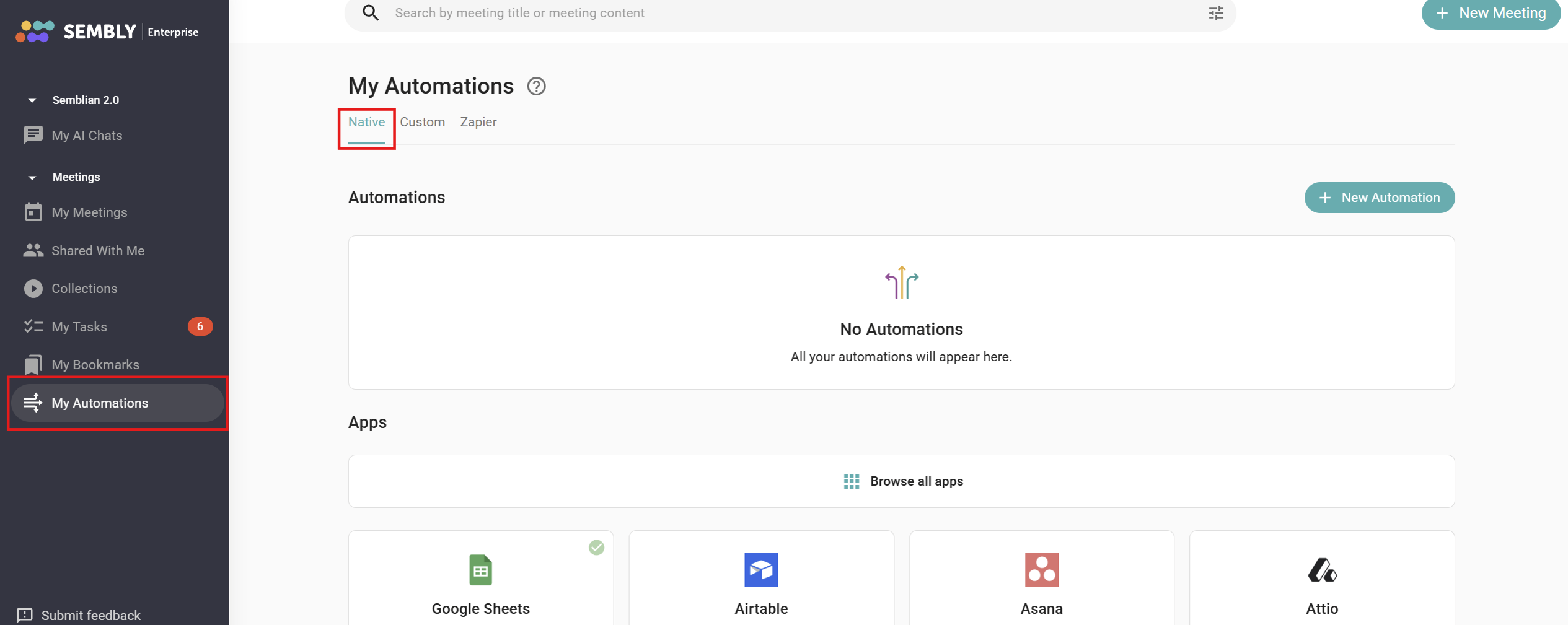The width and height of the screenshot is (1568, 625).
Task: Open Shared With Me section
Action: coord(97,250)
